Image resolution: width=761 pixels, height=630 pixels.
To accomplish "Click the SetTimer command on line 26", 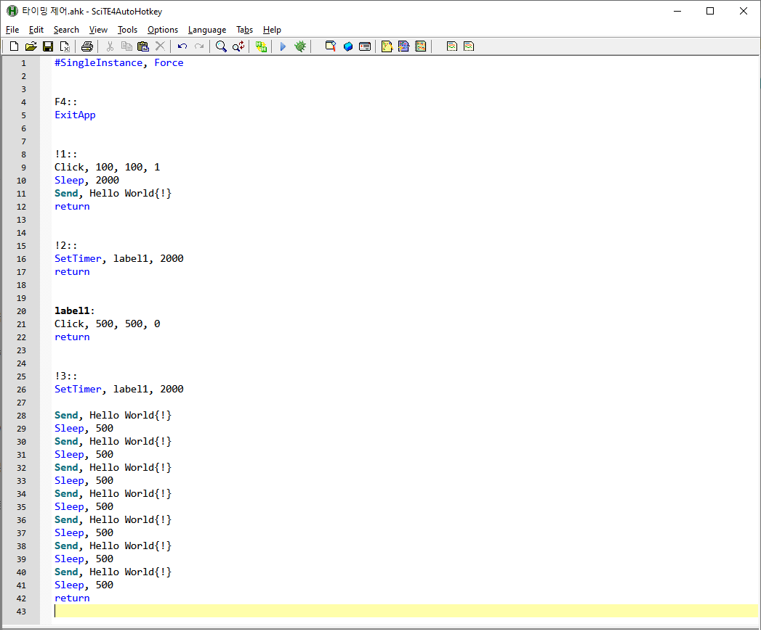I will tap(78, 389).
